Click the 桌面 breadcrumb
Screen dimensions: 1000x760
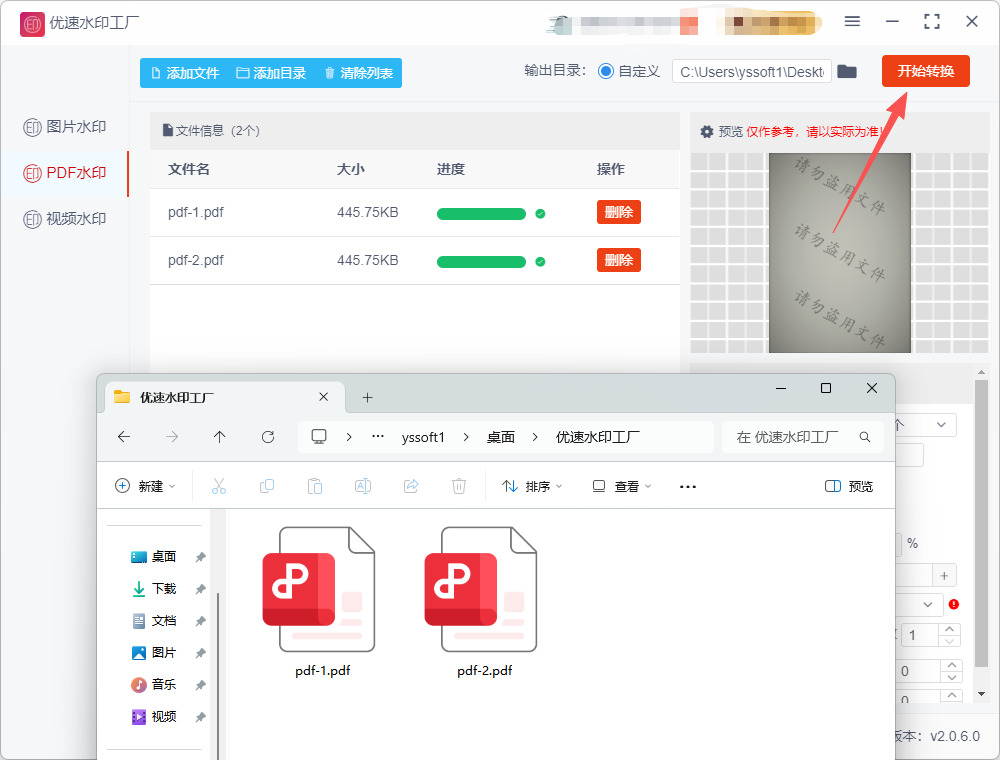pos(501,437)
